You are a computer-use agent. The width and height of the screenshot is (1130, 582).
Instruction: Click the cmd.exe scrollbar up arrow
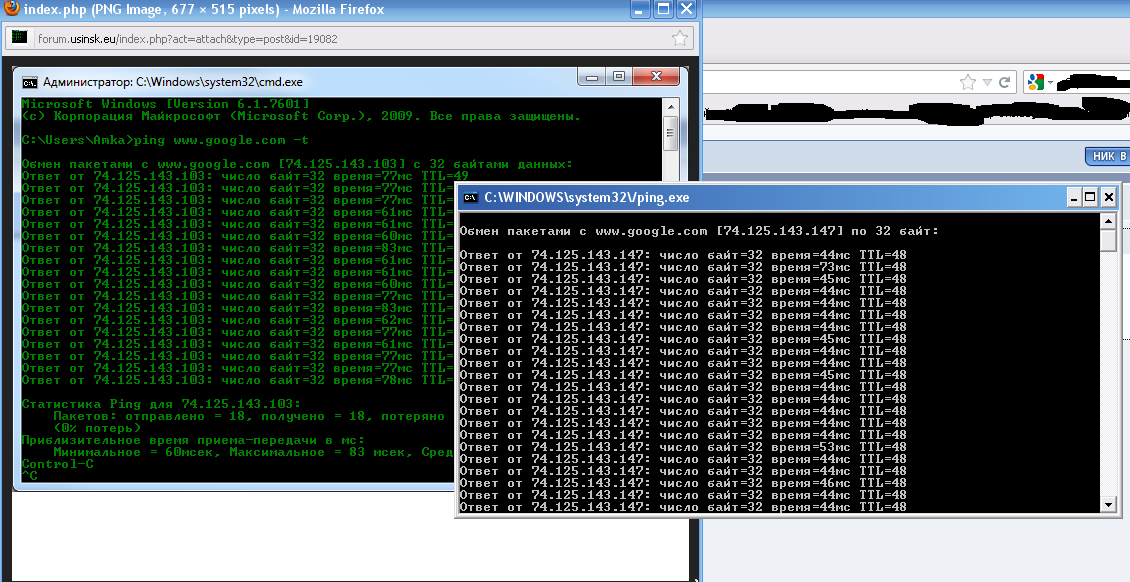pyautogui.click(x=670, y=104)
